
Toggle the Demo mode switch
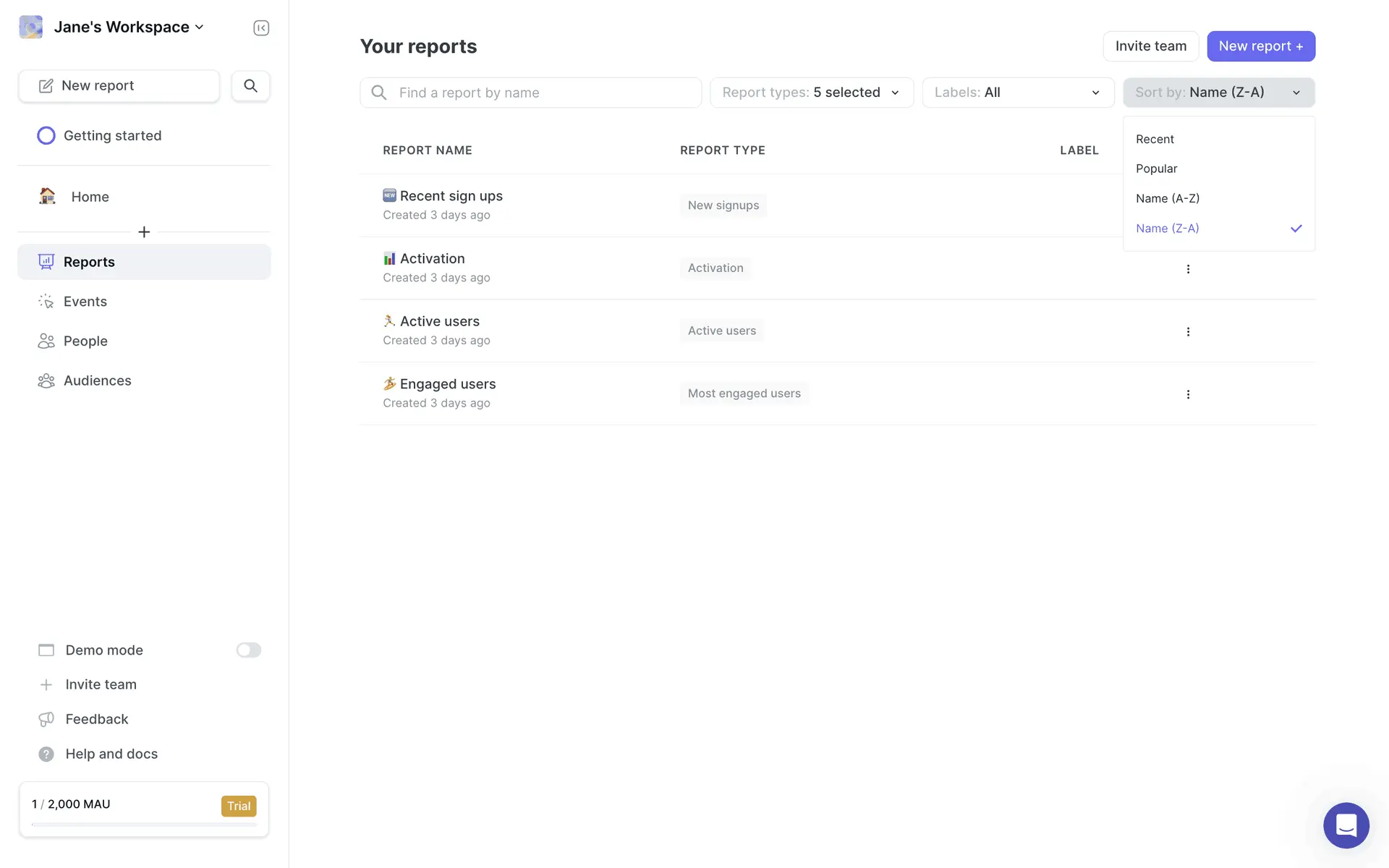click(248, 650)
